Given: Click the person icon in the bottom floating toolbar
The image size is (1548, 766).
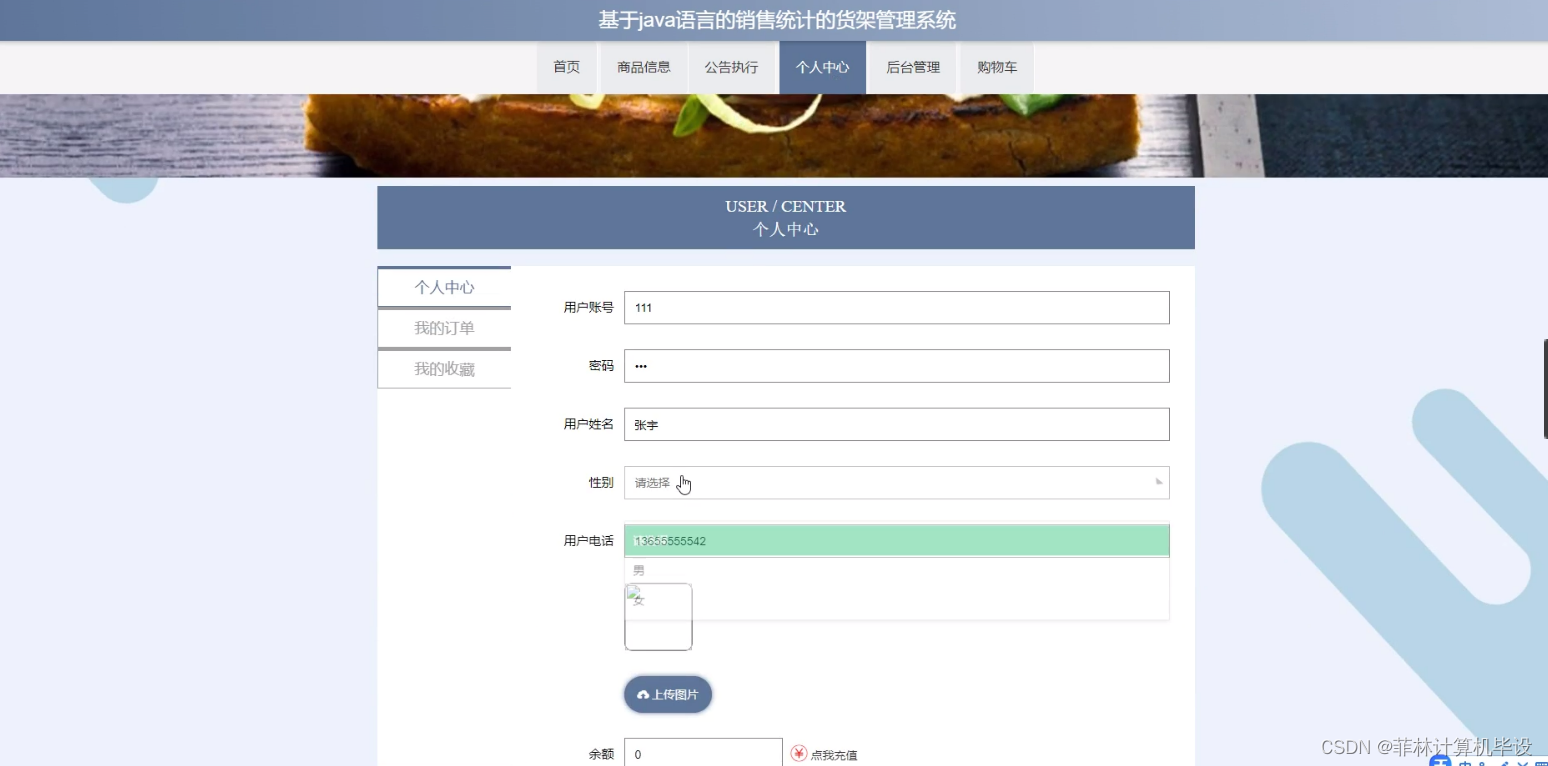Looking at the screenshot, I should point(1481,764).
